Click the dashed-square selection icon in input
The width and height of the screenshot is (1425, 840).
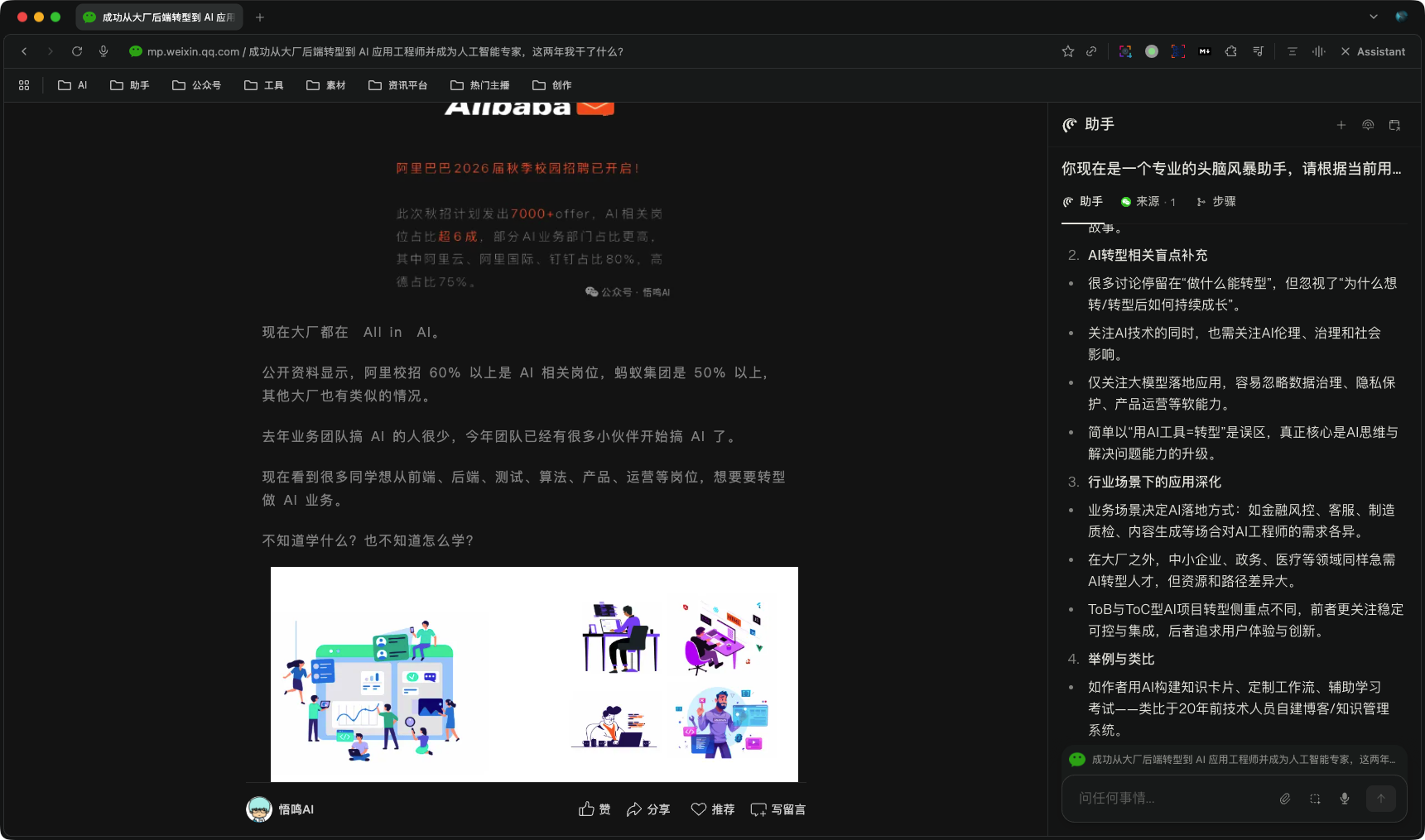point(1315,799)
